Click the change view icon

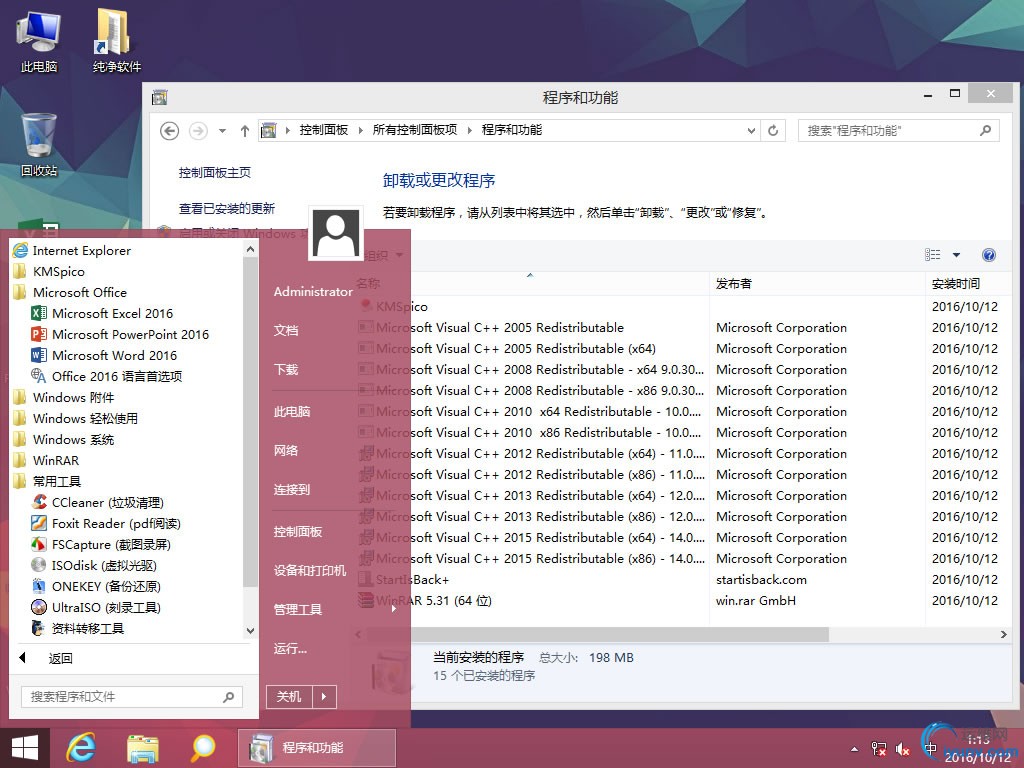(933, 255)
